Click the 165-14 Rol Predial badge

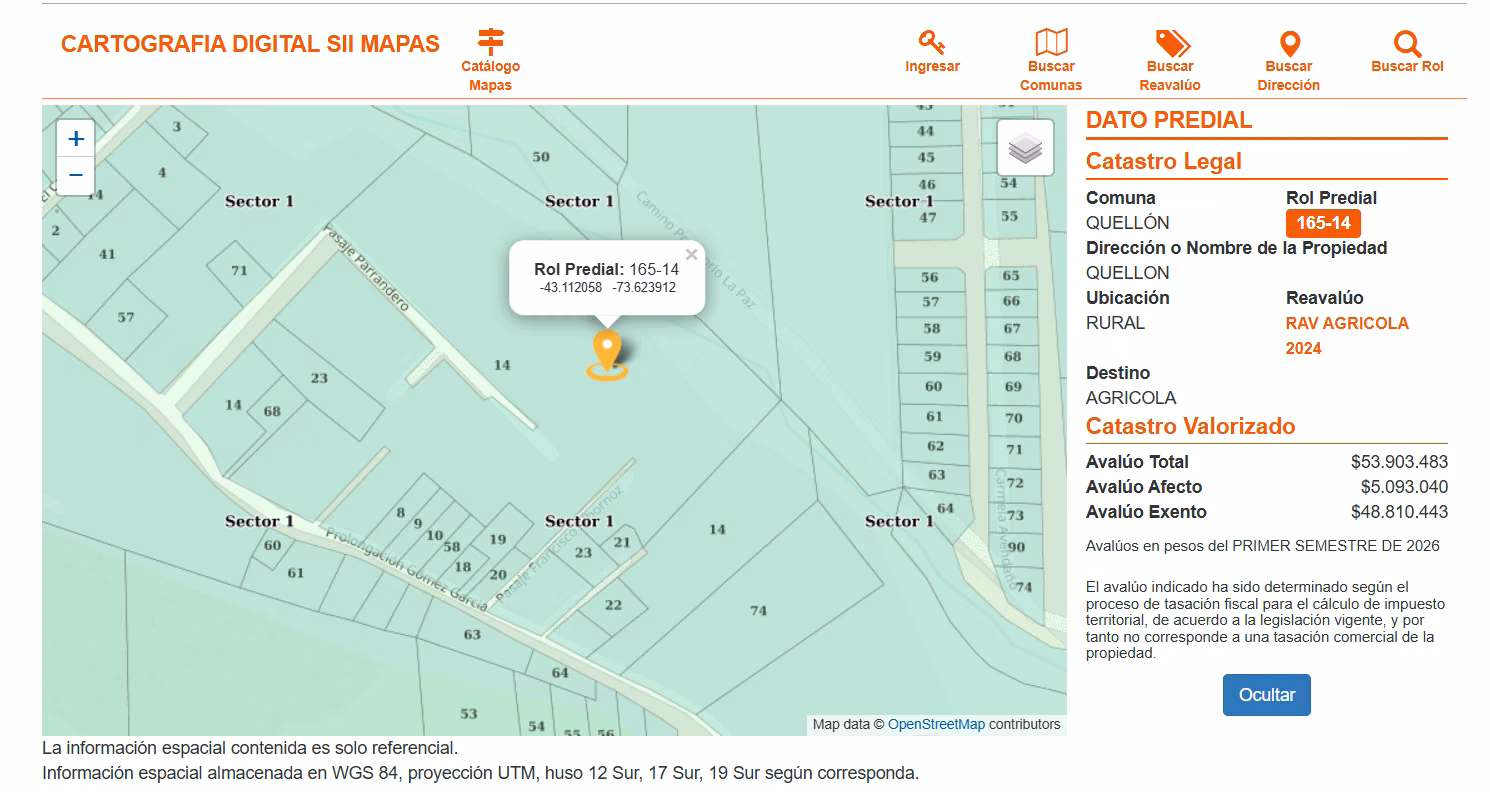tap(1323, 223)
